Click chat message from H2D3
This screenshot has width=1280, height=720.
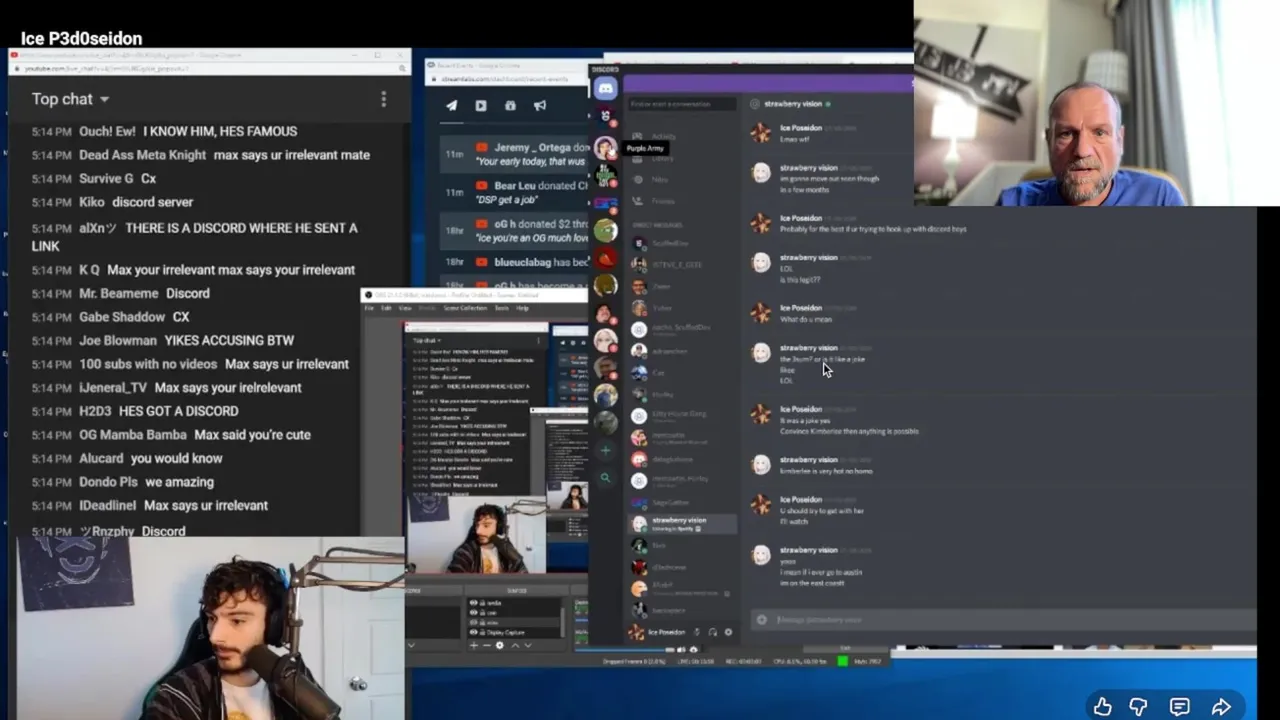pos(178,411)
